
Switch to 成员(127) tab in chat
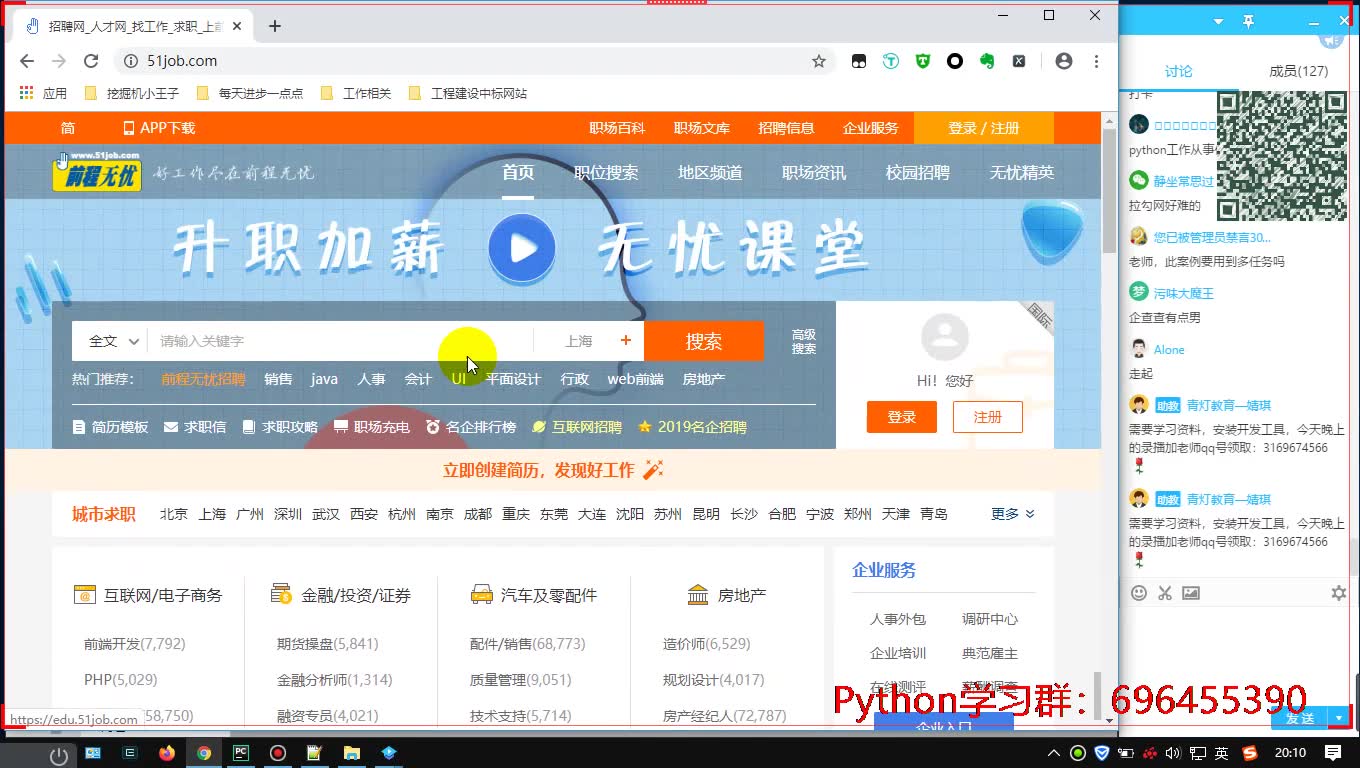pyautogui.click(x=1298, y=71)
